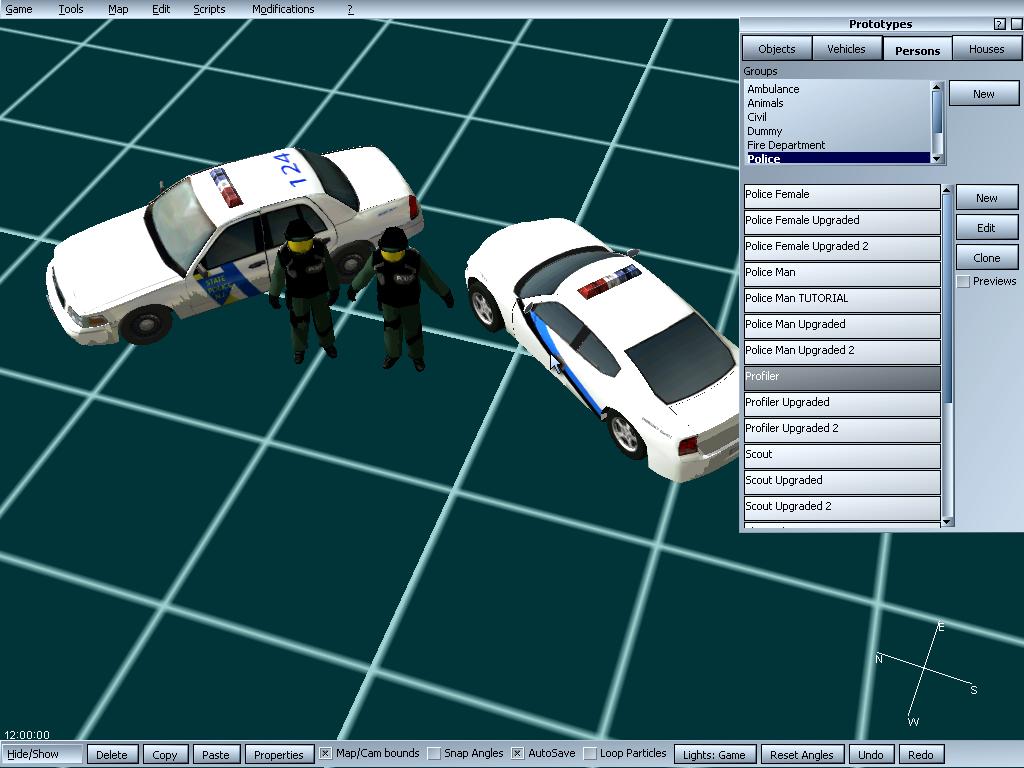Toggle the AutoSave checkbox
The width and height of the screenshot is (1024, 768).
pyautogui.click(x=517, y=754)
